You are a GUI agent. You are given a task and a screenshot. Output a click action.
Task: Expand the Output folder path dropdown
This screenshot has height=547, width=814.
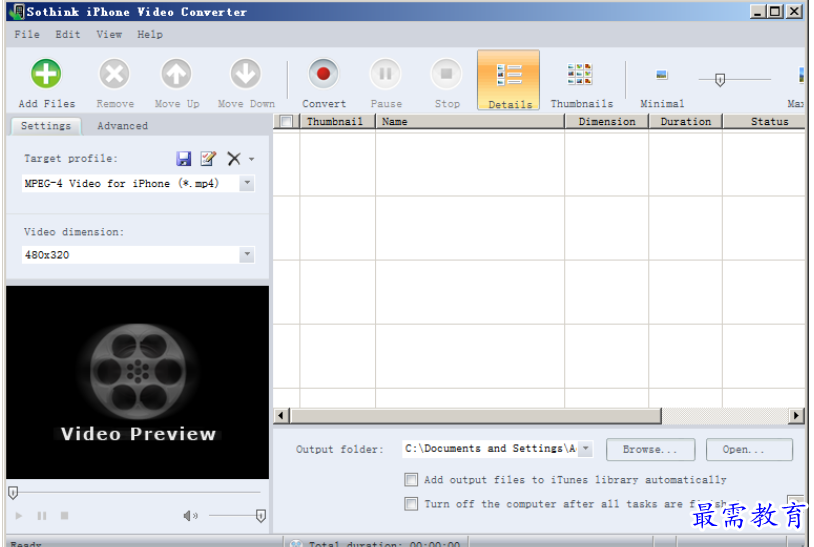pos(586,448)
